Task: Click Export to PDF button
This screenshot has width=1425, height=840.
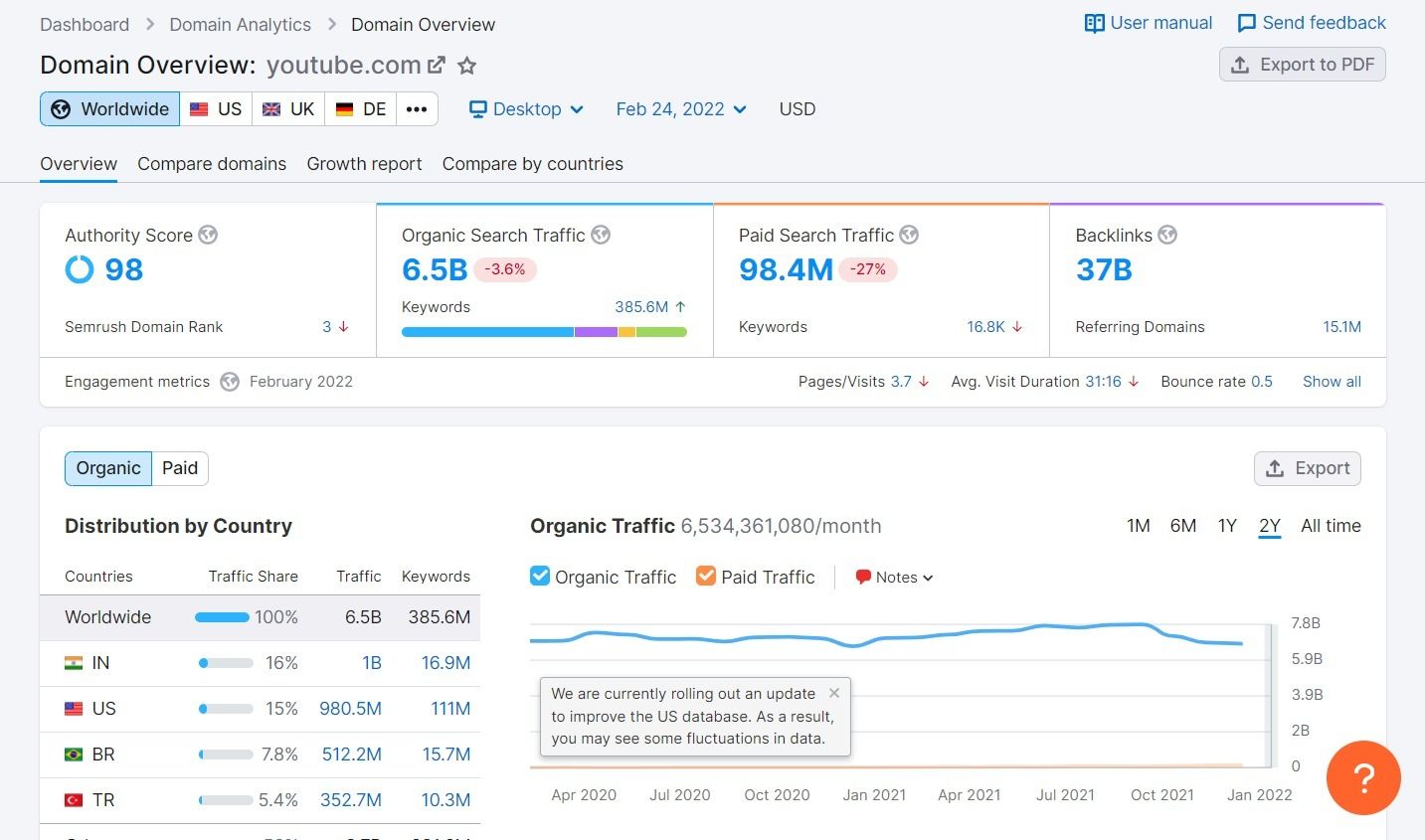Action: (1302, 65)
